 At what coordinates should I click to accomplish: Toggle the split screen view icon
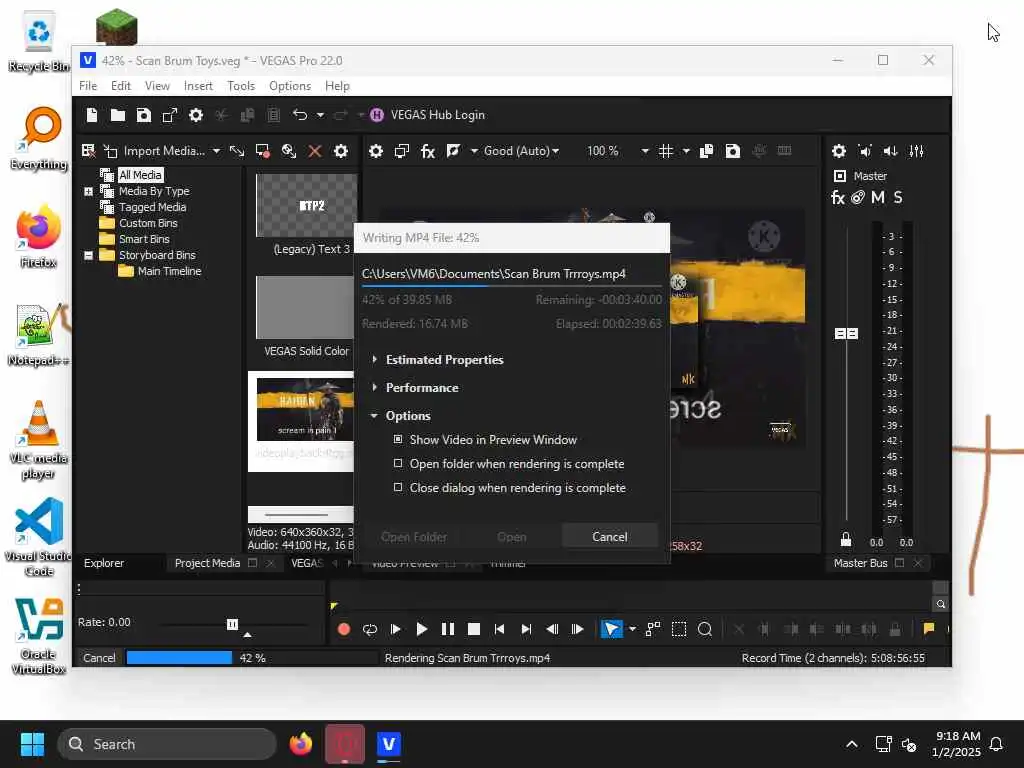click(453, 151)
